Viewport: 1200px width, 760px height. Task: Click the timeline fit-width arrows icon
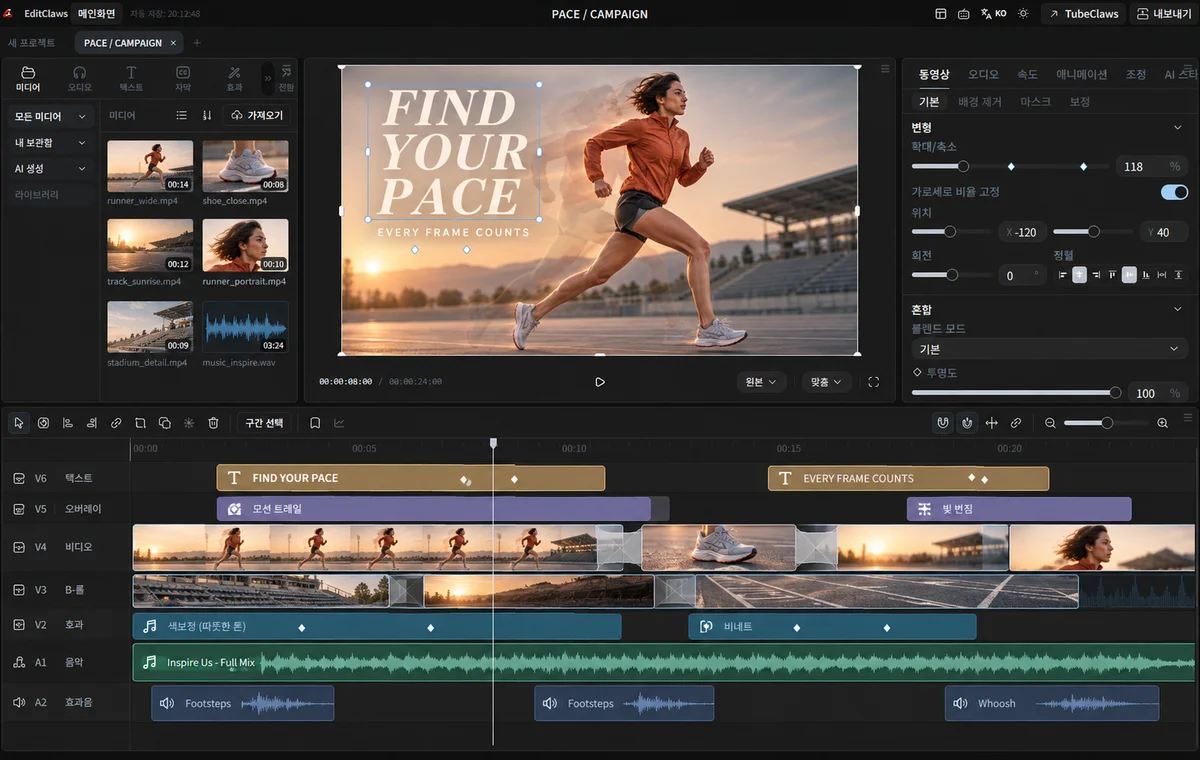click(991, 423)
